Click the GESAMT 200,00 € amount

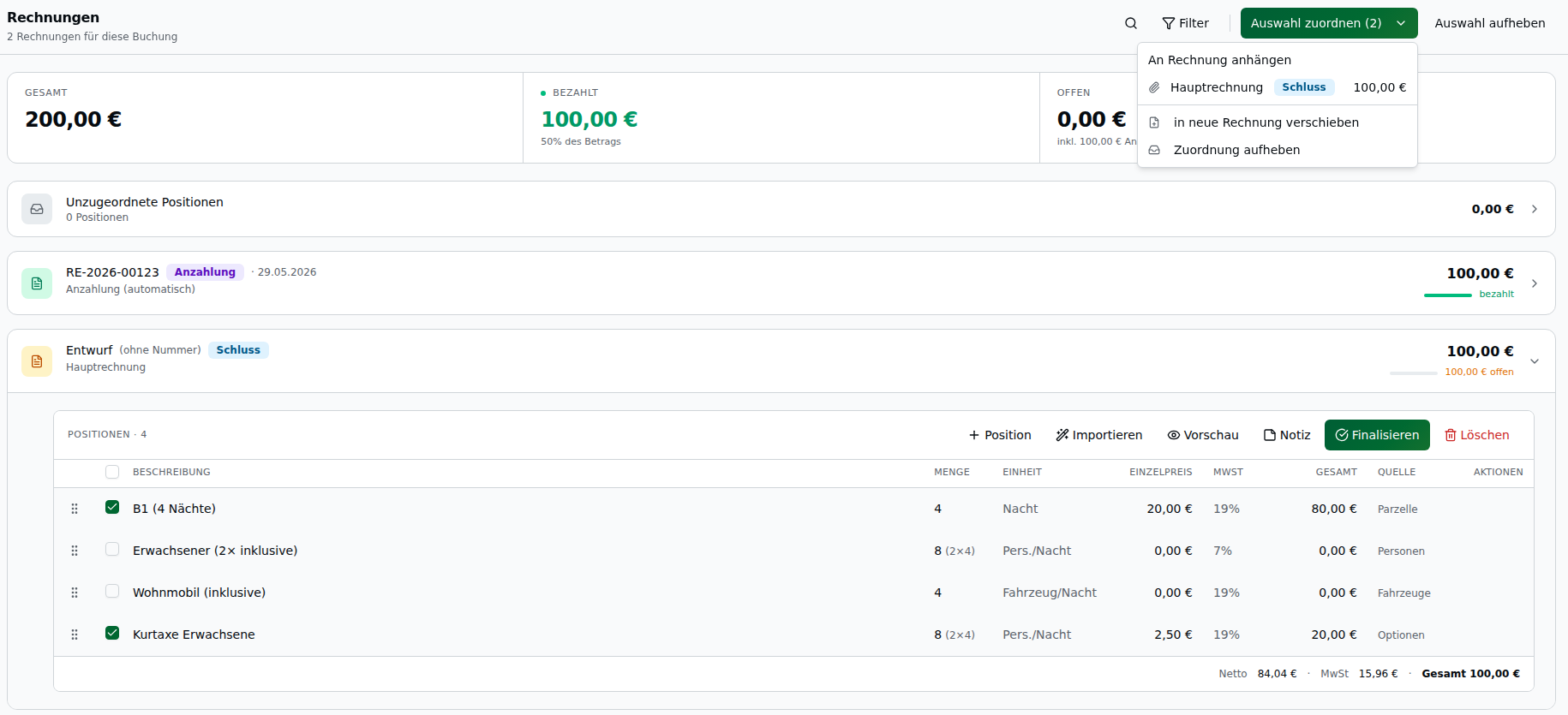point(74,119)
